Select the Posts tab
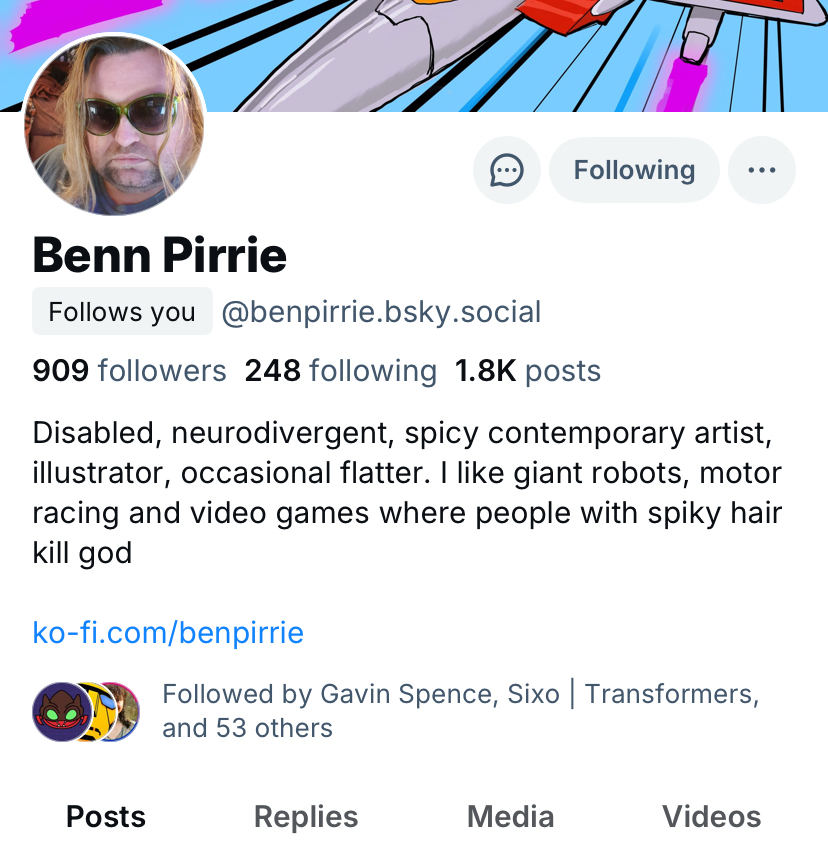The image size is (828, 855). click(106, 817)
